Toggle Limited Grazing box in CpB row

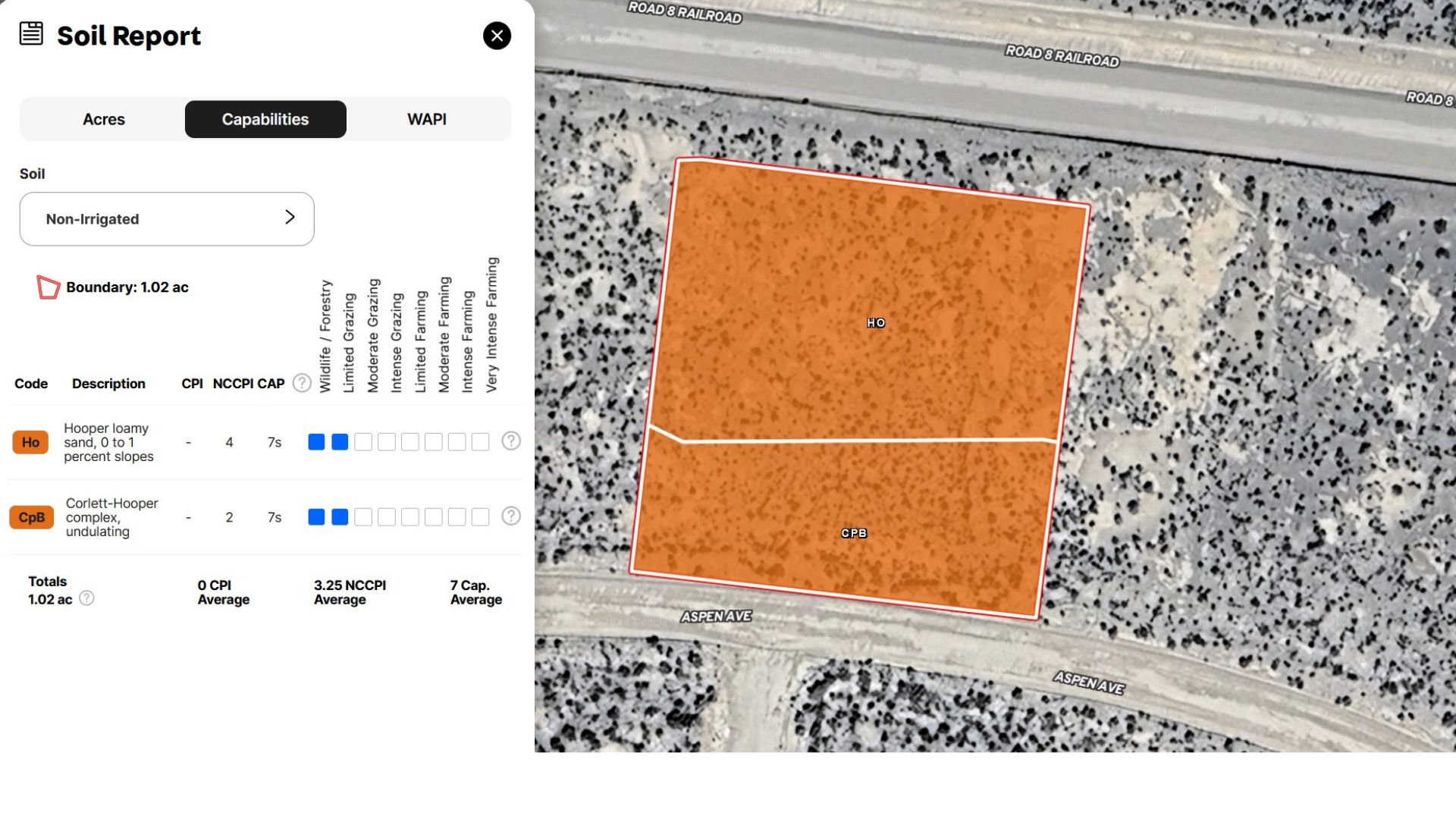click(x=340, y=517)
